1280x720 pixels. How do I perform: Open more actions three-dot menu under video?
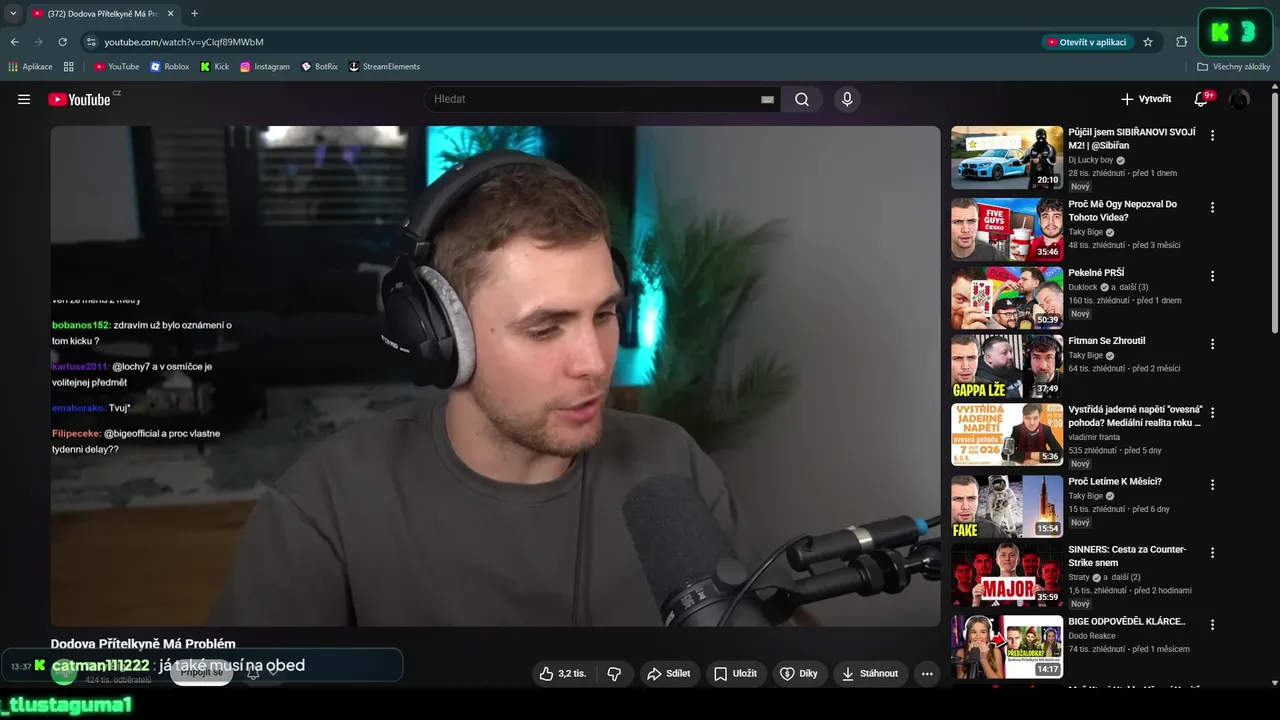(927, 674)
